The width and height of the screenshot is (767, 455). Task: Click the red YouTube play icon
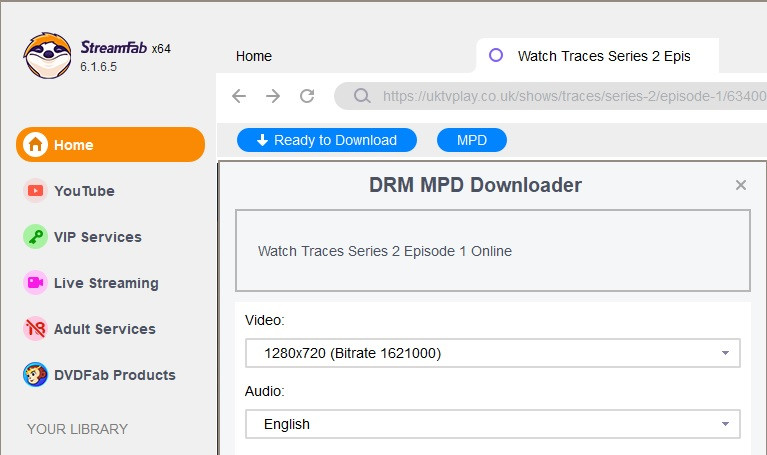pyautogui.click(x=35, y=190)
